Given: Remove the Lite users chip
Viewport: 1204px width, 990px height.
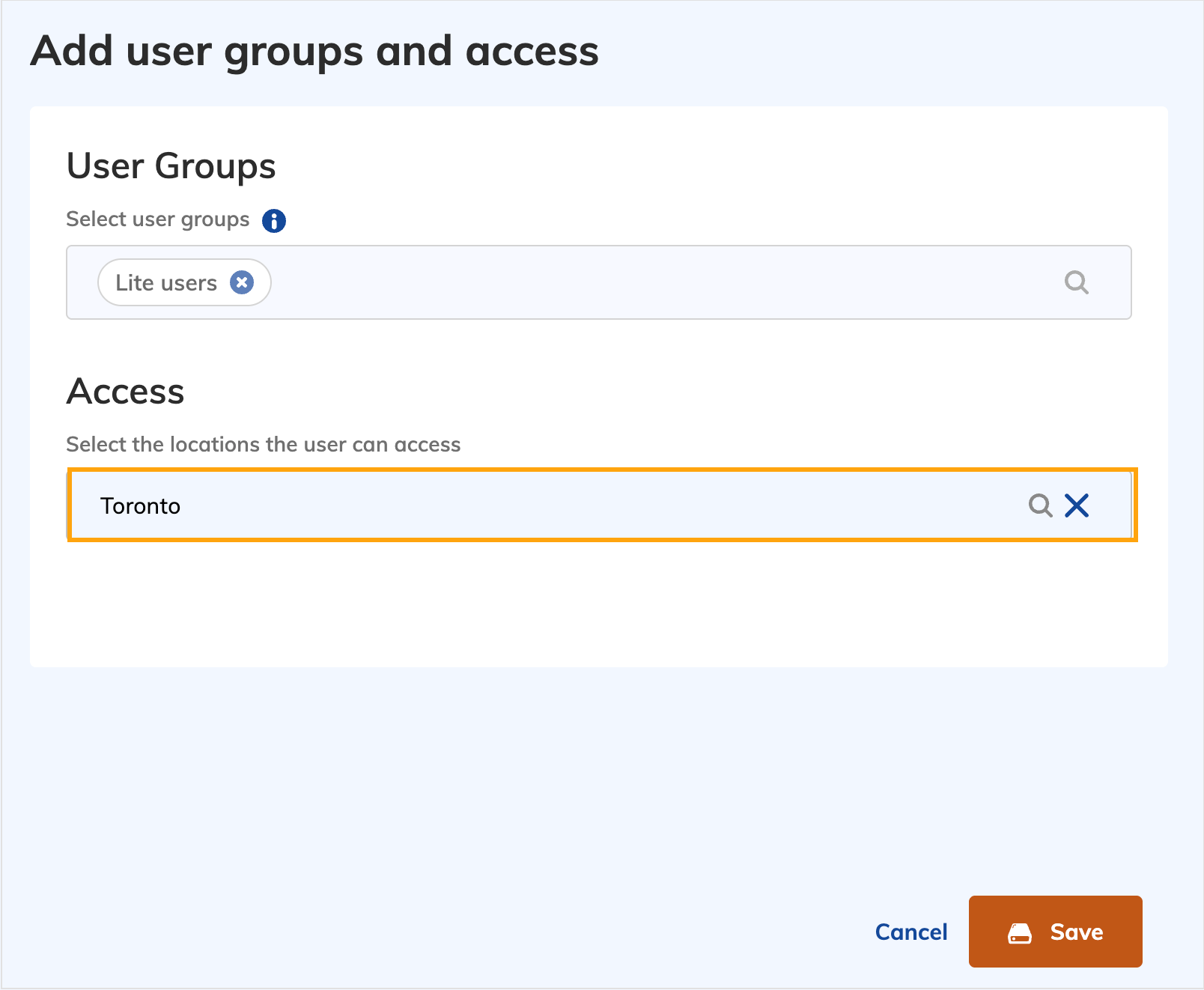Looking at the screenshot, I should click(241, 282).
